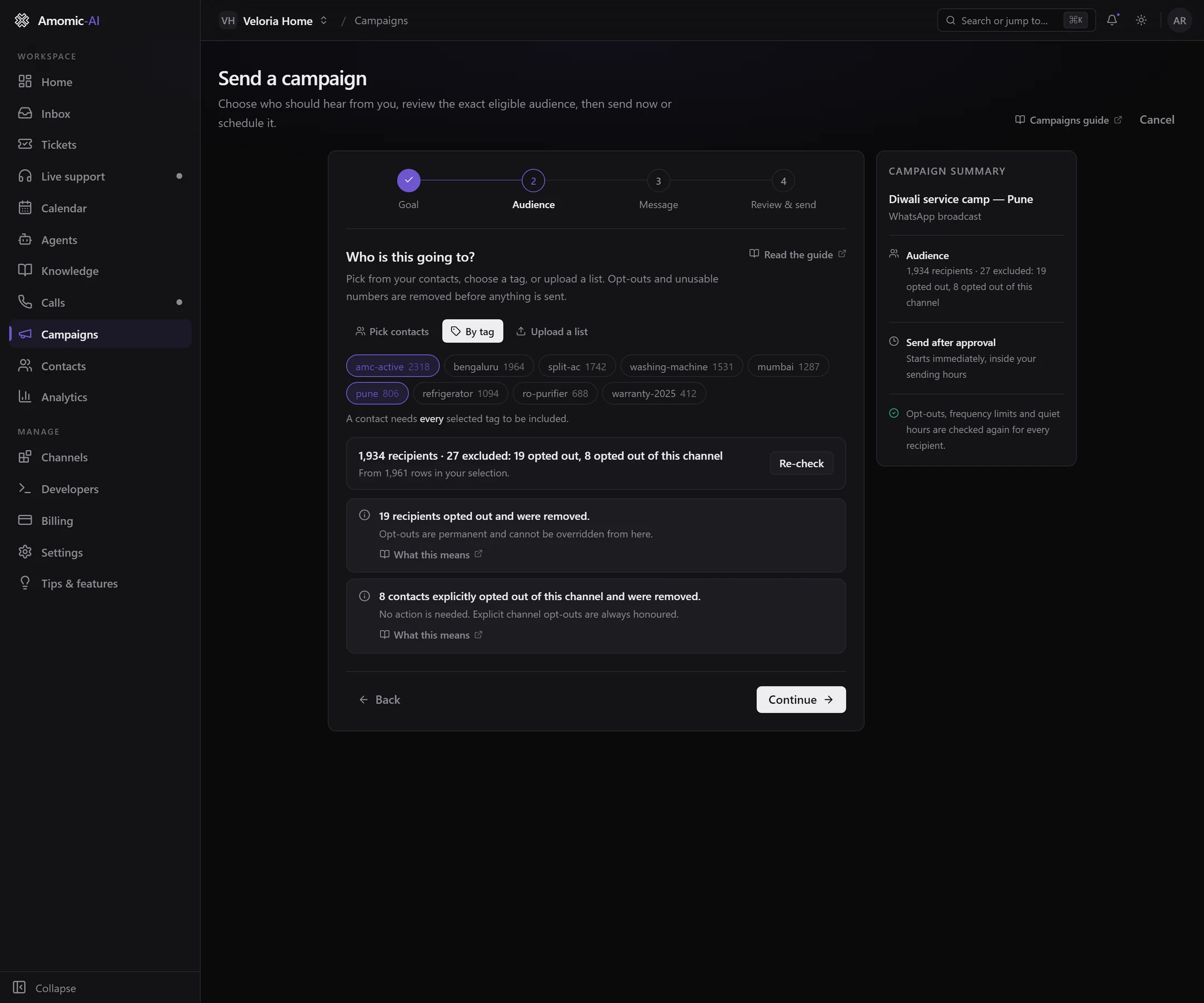Toggle the light/dark theme sun icon
This screenshot has width=1204, height=1003.
click(1141, 20)
